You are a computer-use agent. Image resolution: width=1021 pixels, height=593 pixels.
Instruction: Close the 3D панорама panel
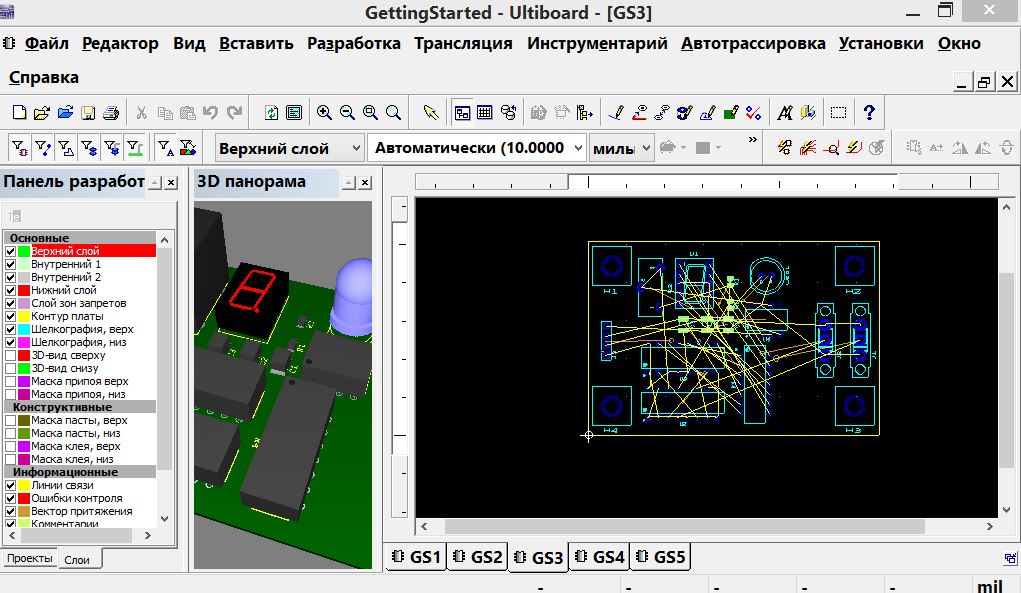coord(366,183)
